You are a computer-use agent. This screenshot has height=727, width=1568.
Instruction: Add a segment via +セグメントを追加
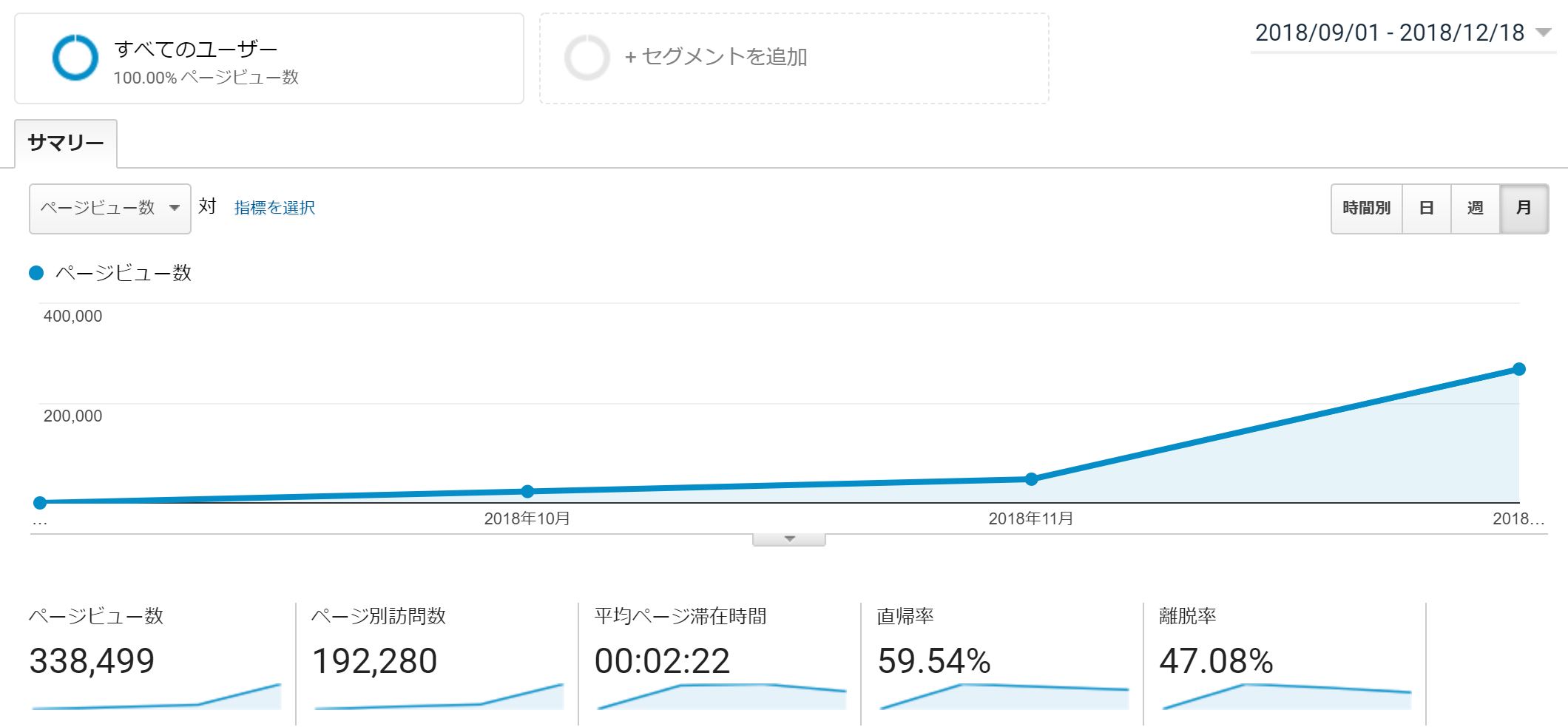coord(715,57)
